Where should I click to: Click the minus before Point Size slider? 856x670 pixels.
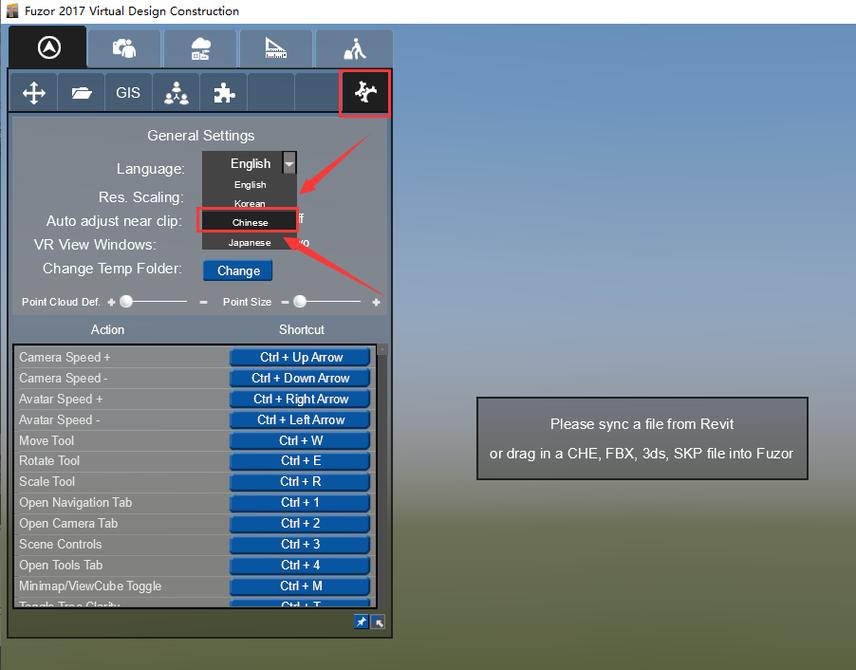click(x=285, y=302)
